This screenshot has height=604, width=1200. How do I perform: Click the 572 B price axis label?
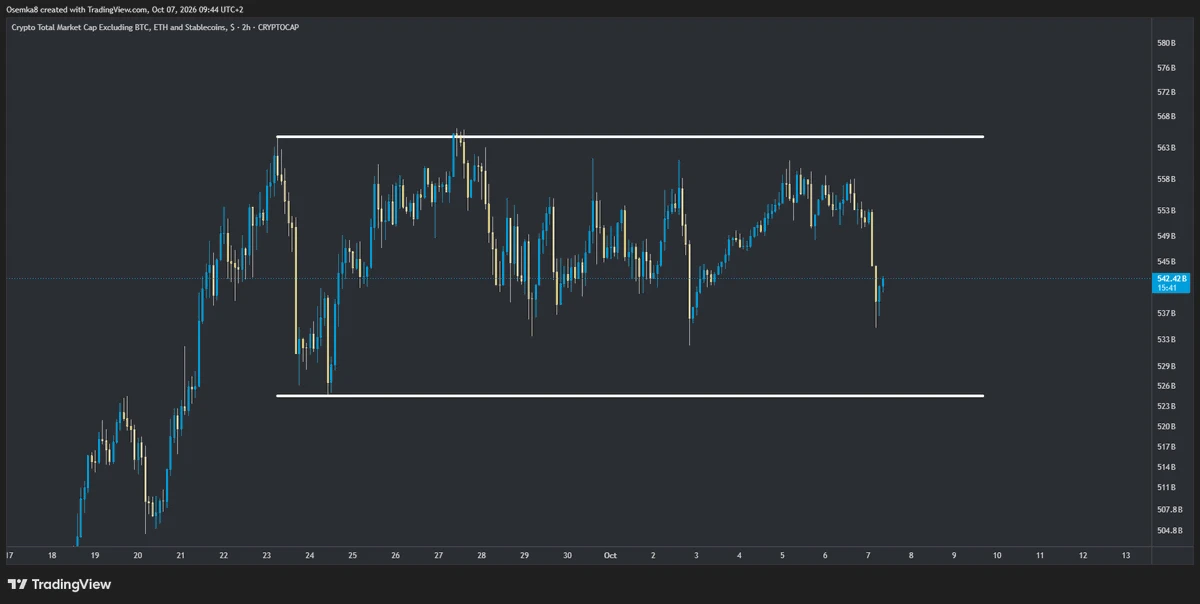1165,92
